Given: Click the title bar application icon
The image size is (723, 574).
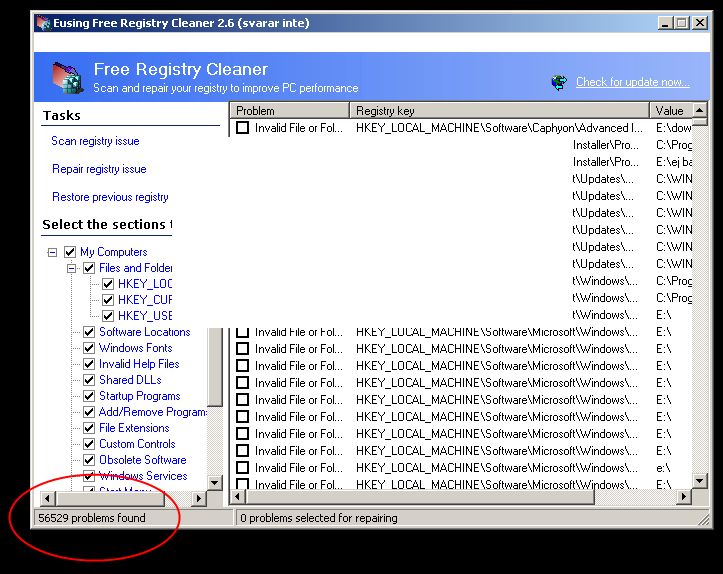Looking at the screenshot, I should point(44,23).
